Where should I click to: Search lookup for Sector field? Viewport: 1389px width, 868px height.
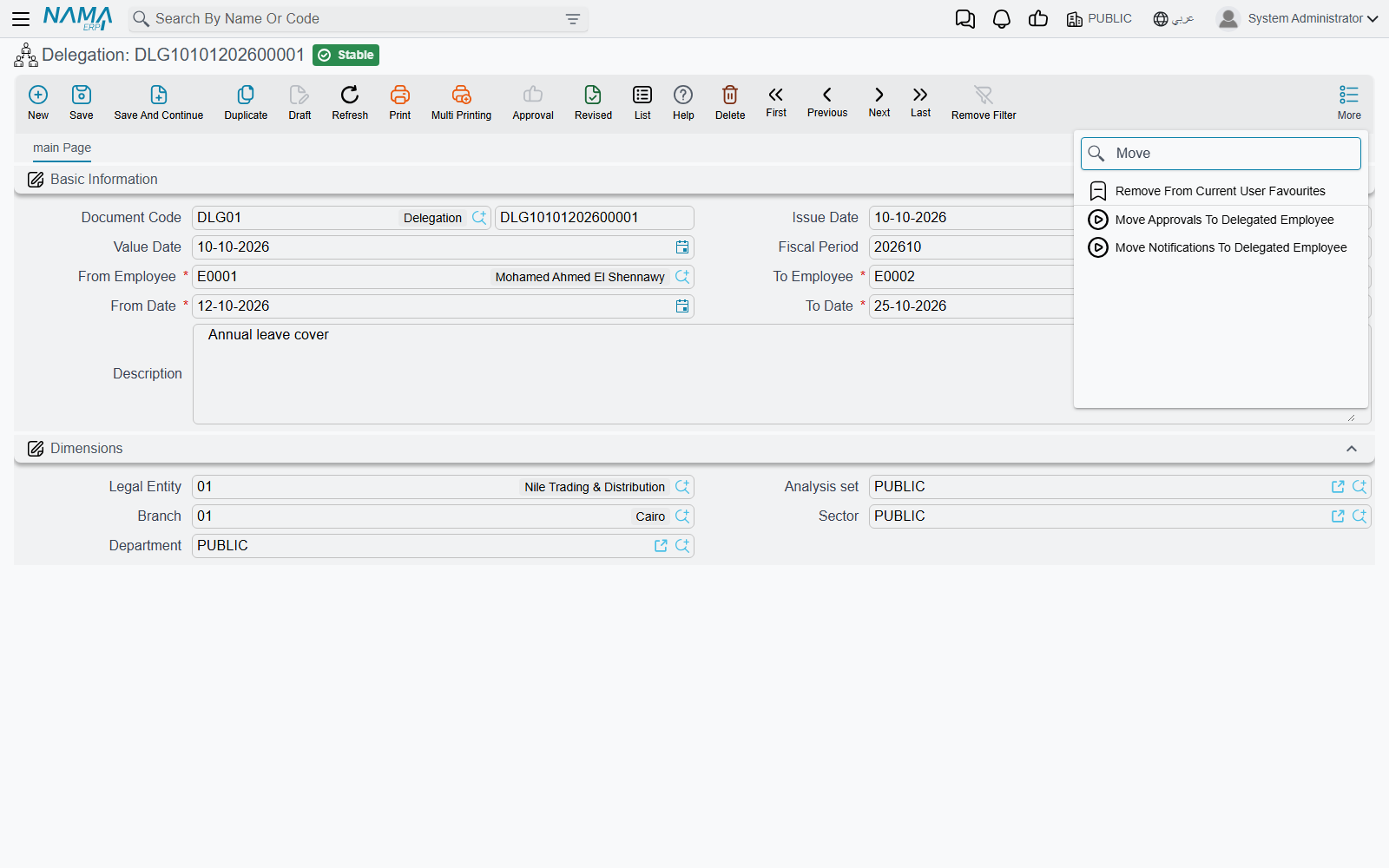point(1359,516)
